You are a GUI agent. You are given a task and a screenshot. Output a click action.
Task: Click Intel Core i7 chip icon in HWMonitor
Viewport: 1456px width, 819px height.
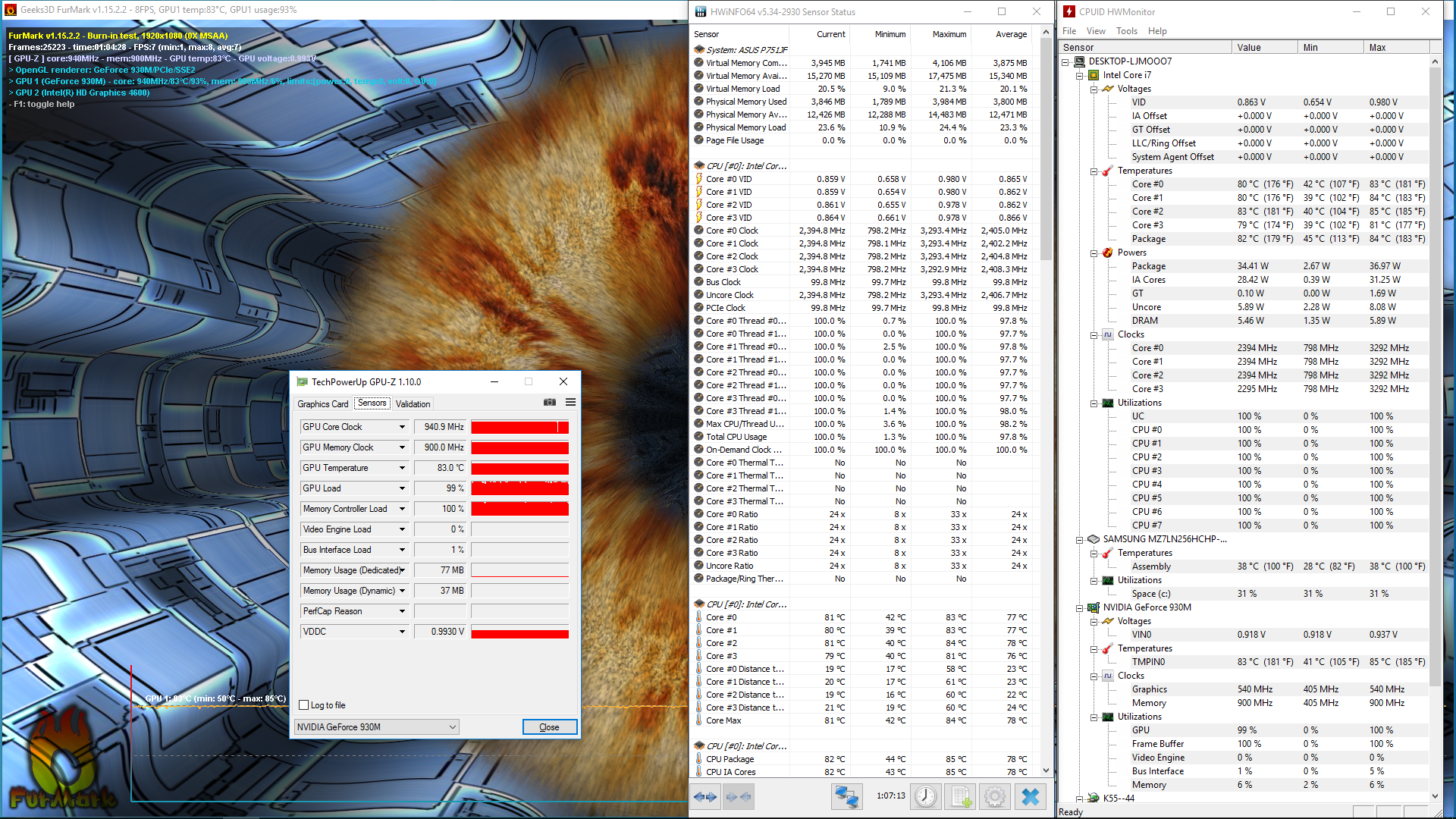(1094, 75)
